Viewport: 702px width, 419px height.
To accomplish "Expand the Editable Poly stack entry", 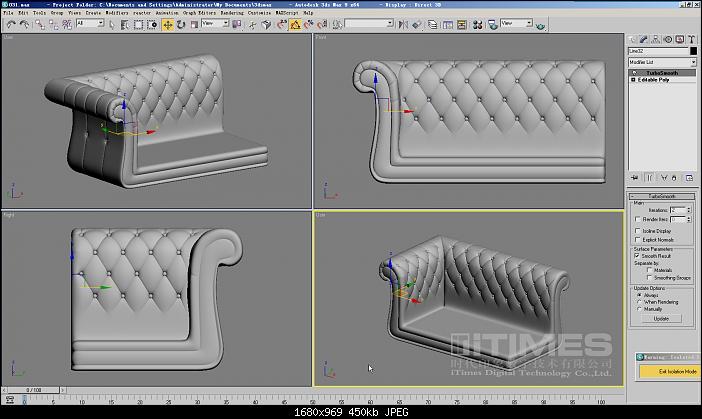I will (x=633, y=80).
